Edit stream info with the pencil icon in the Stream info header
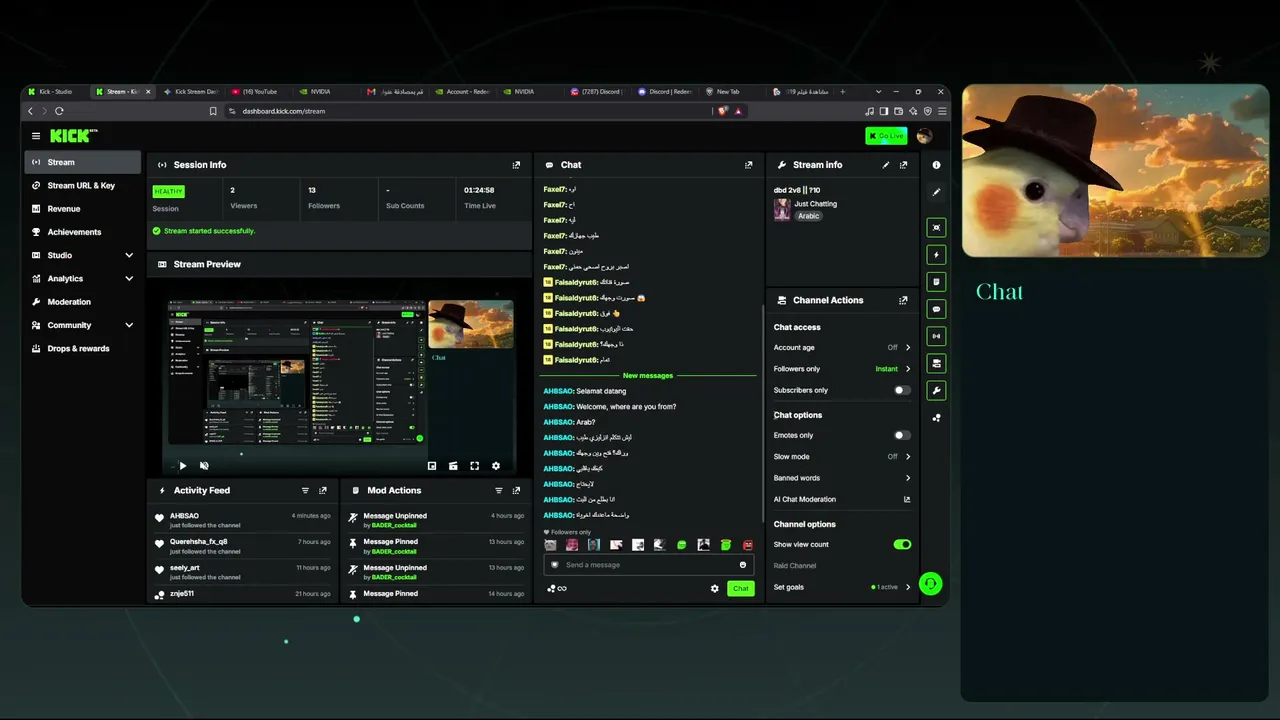The image size is (1280, 720). click(x=886, y=165)
